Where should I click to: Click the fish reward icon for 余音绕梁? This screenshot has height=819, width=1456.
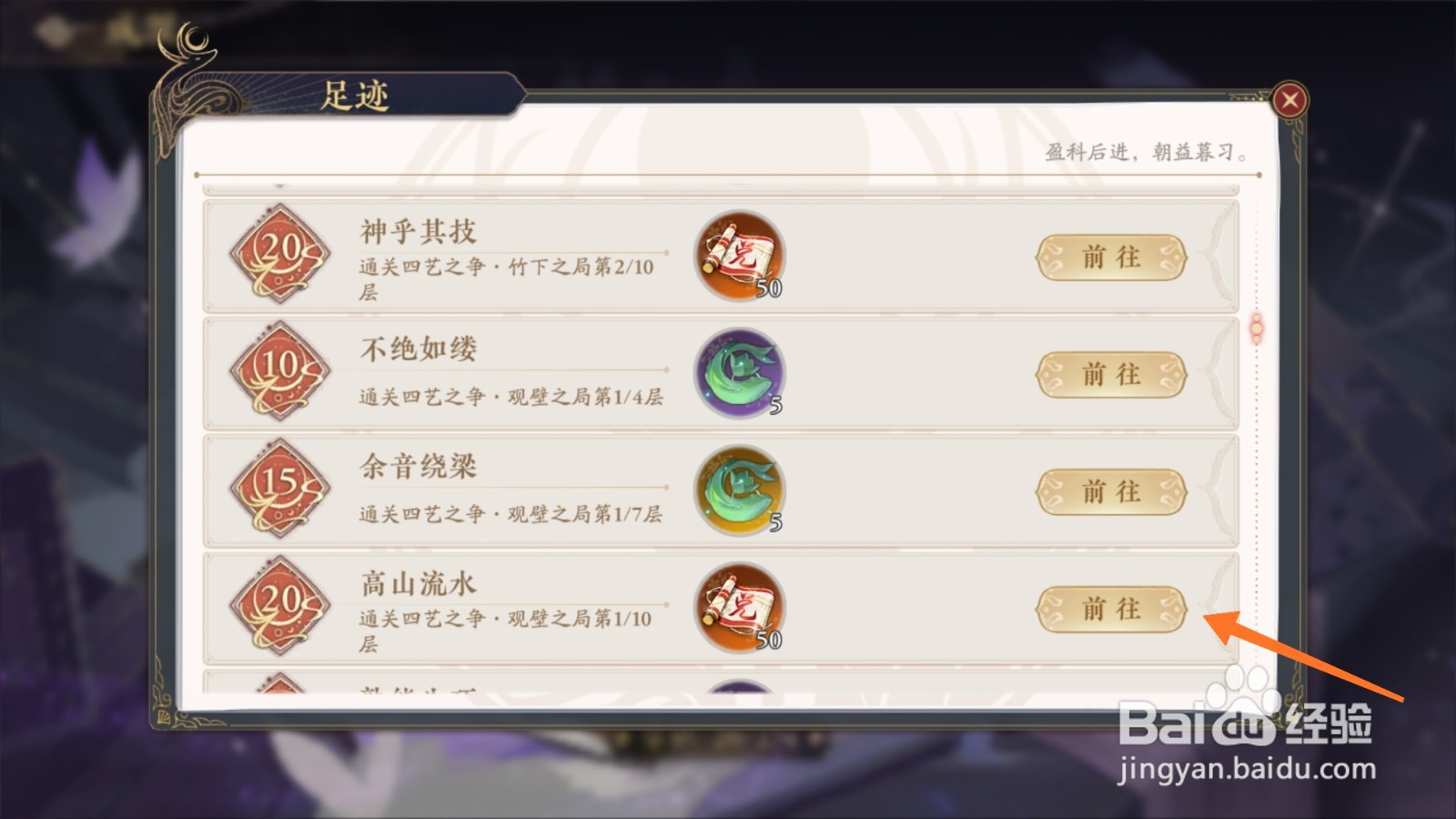pyautogui.click(x=740, y=490)
